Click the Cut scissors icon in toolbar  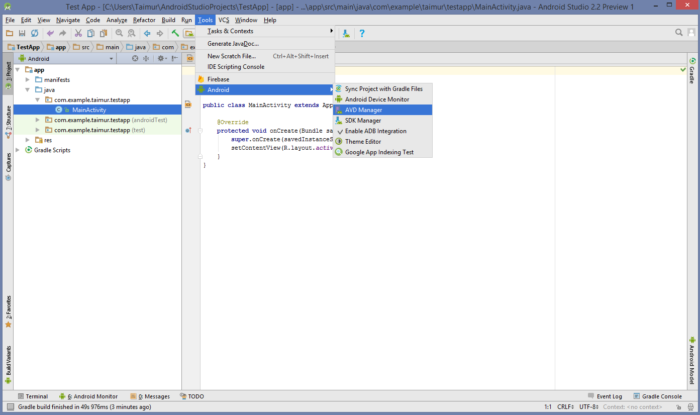(79, 33)
